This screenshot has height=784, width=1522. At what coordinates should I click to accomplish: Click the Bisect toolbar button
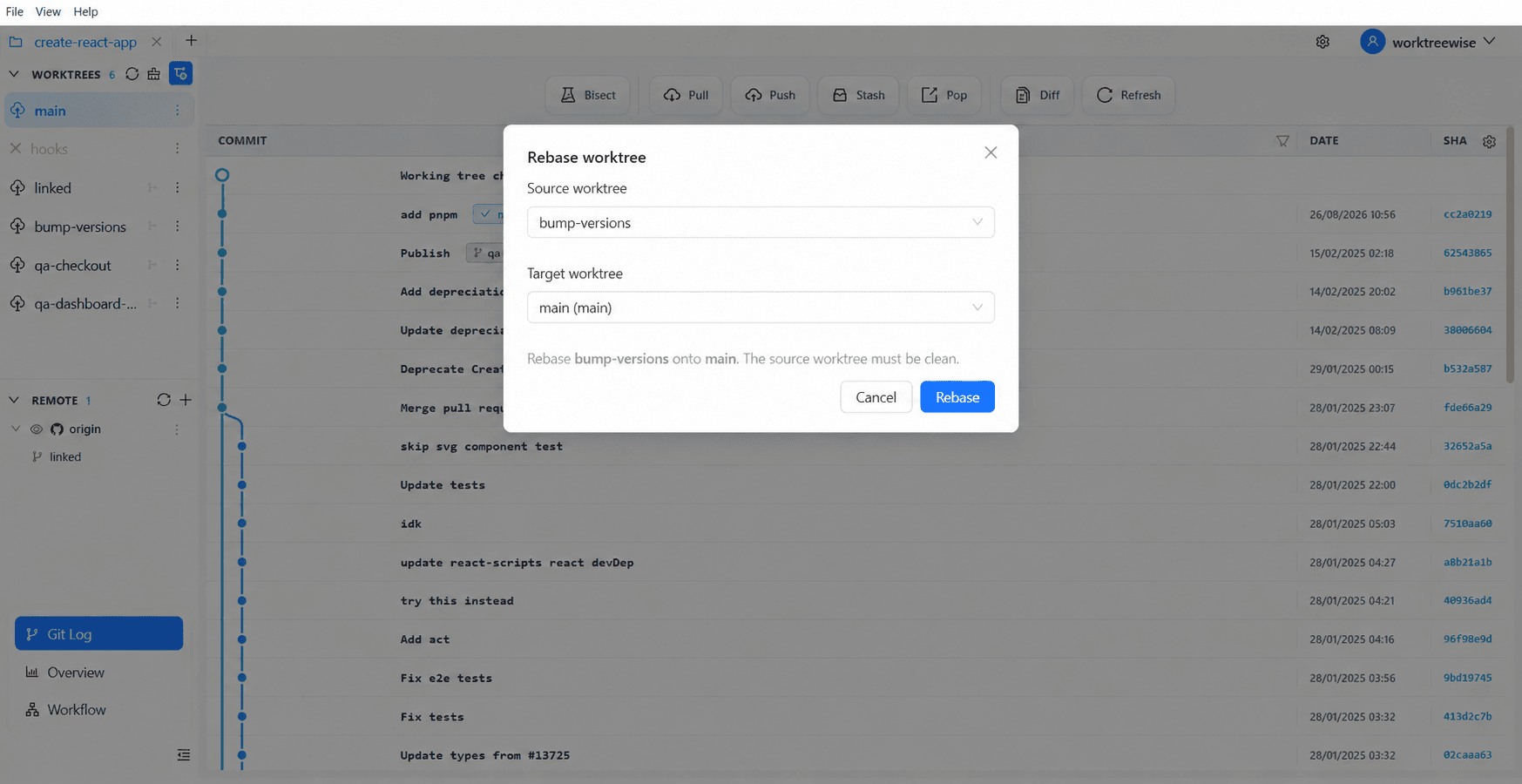[x=589, y=95]
